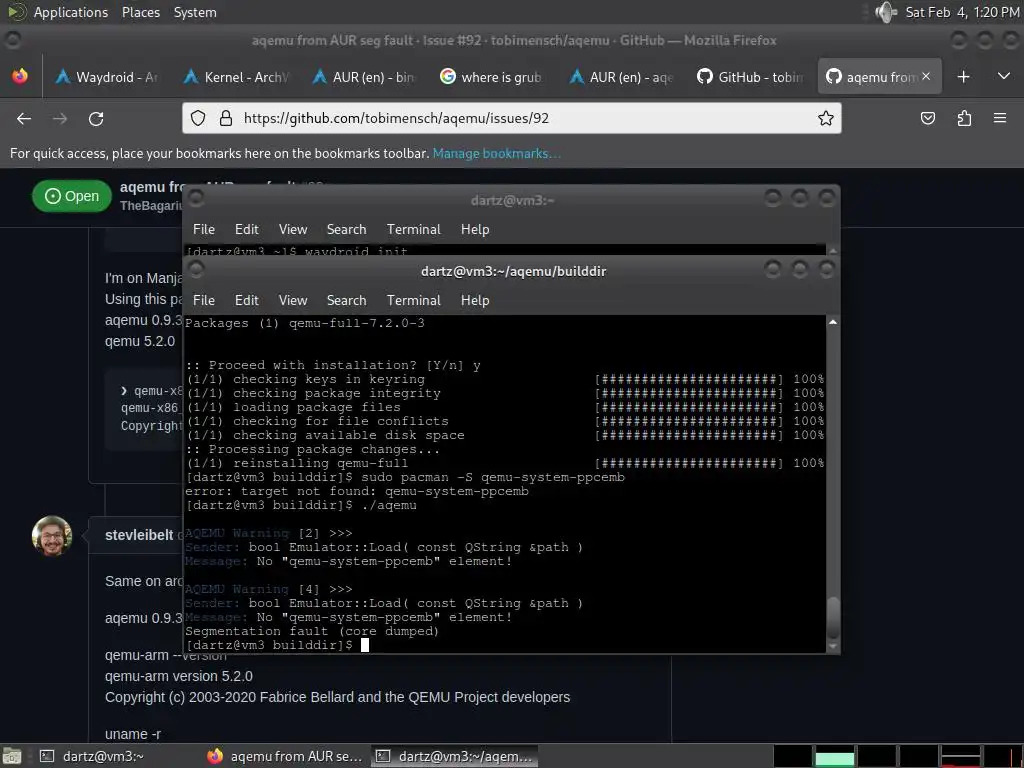Viewport: 1024px width, 768px height.
Task: Click the 'error: target not found' line
Action: point(357,491)
